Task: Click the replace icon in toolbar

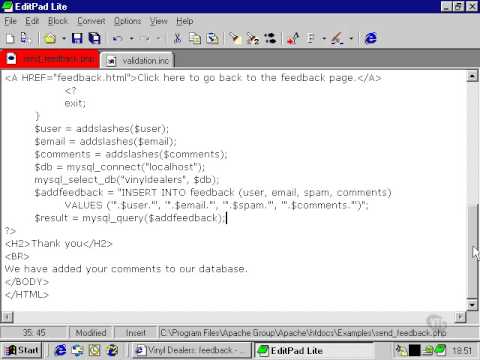Action: tap(270, 39)
